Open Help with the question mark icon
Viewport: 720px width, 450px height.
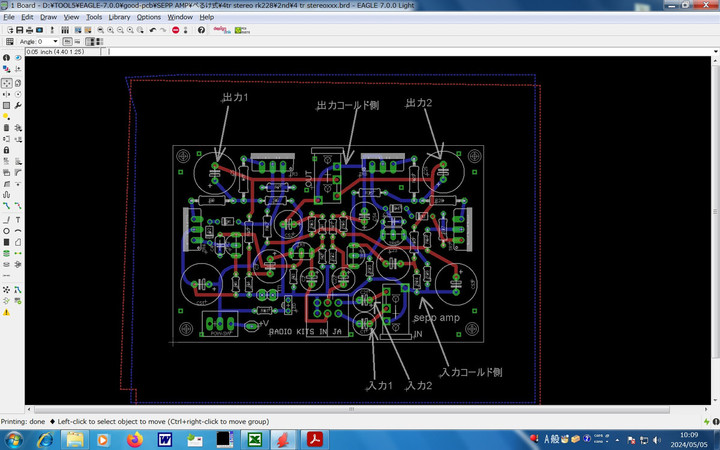coord(200,30)
